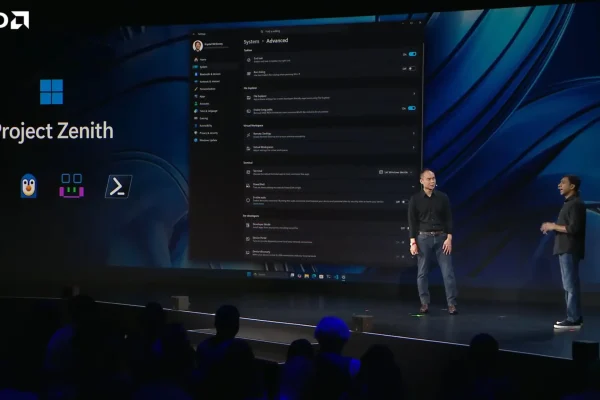Turn off the End task toggle

(412, 54)
